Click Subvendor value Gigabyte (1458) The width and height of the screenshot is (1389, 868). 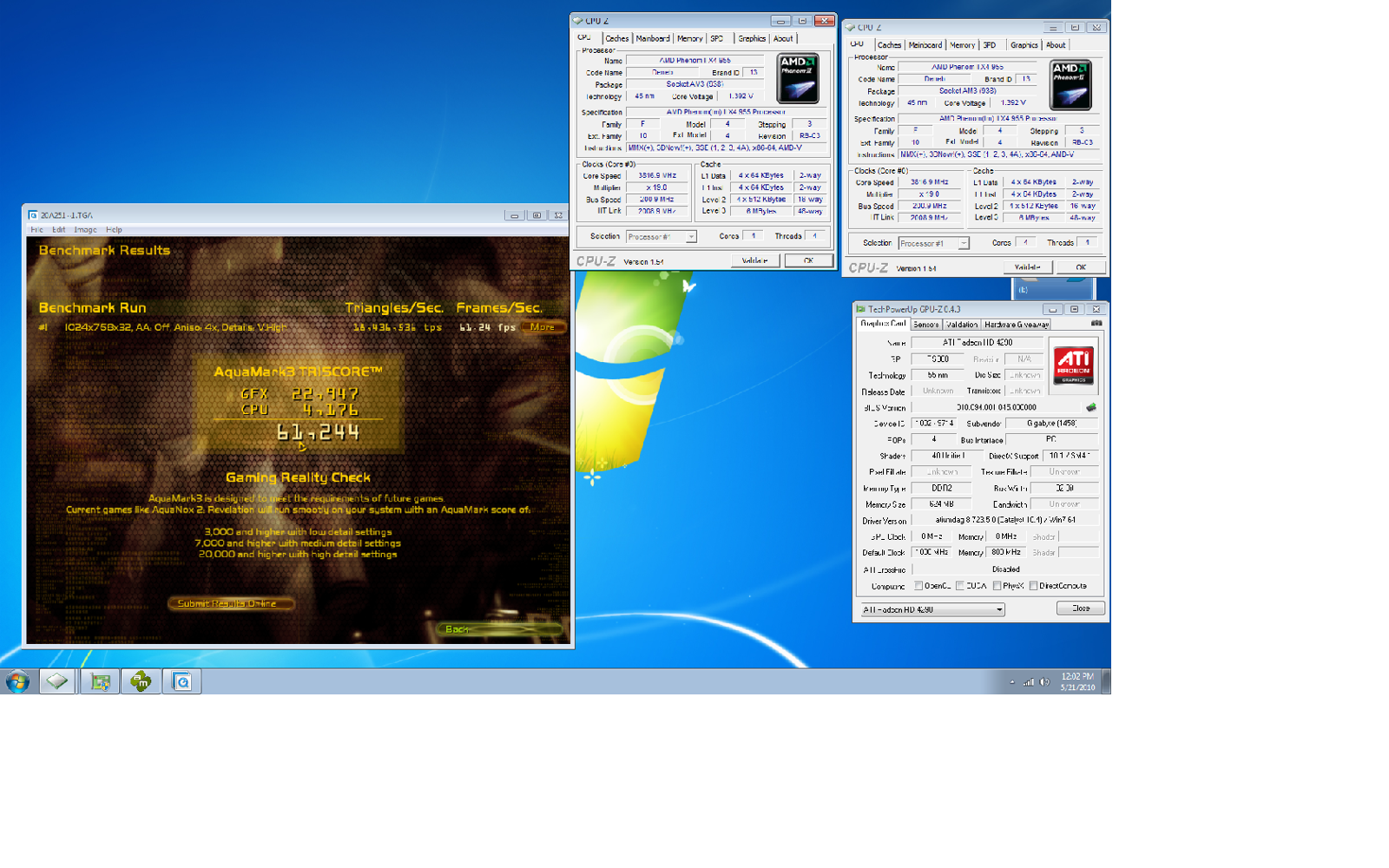(1052, 424)
